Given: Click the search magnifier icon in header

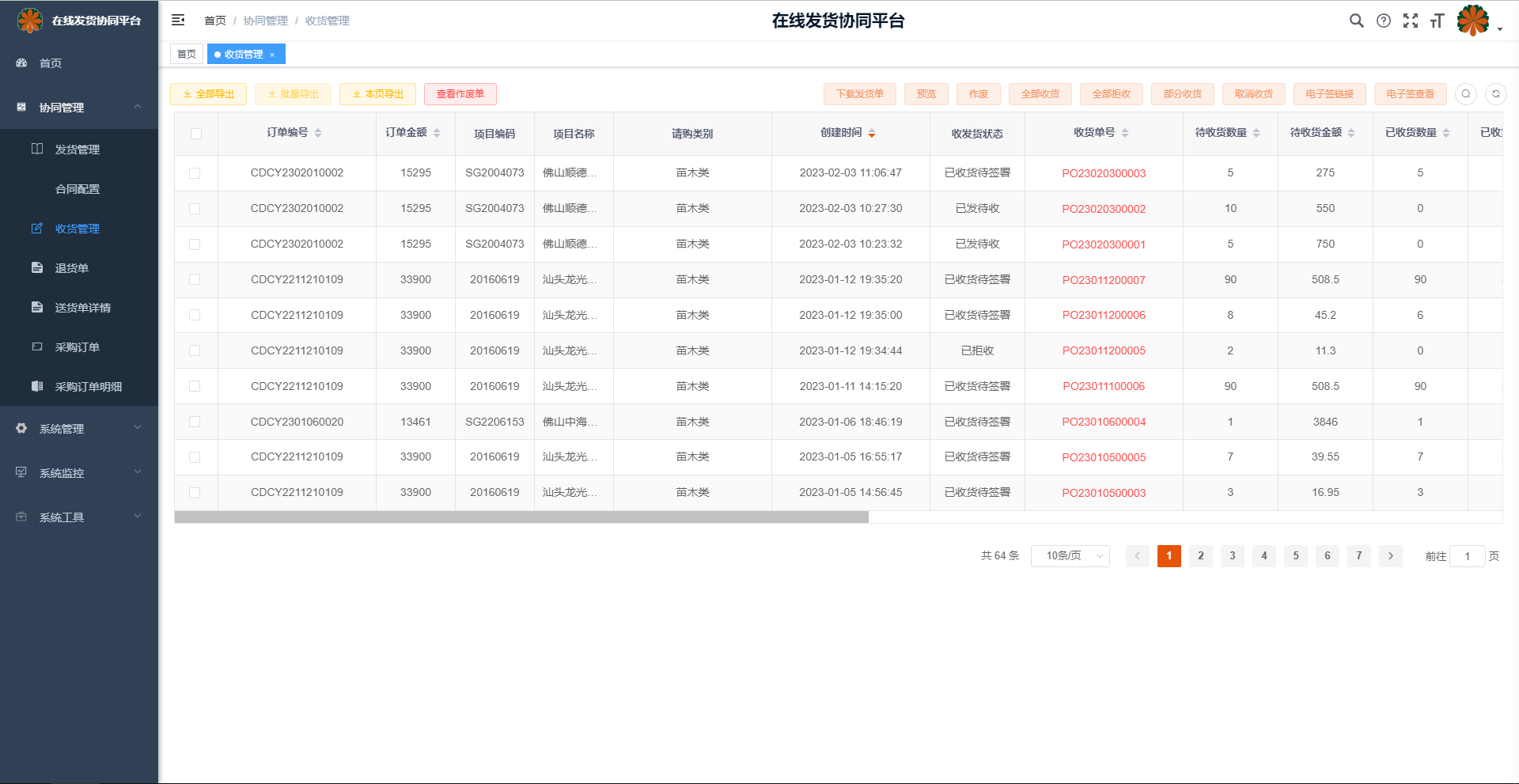Looking at the screenshot, I should pyautogui.click(x=1356, y=21).
